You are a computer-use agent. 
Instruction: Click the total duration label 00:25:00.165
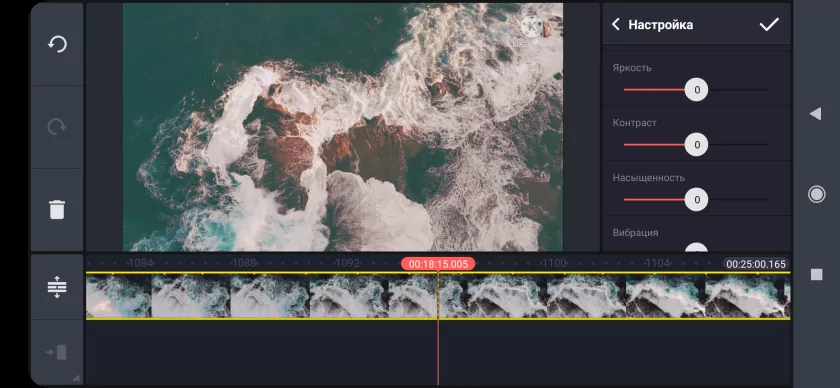click(756, 264)
